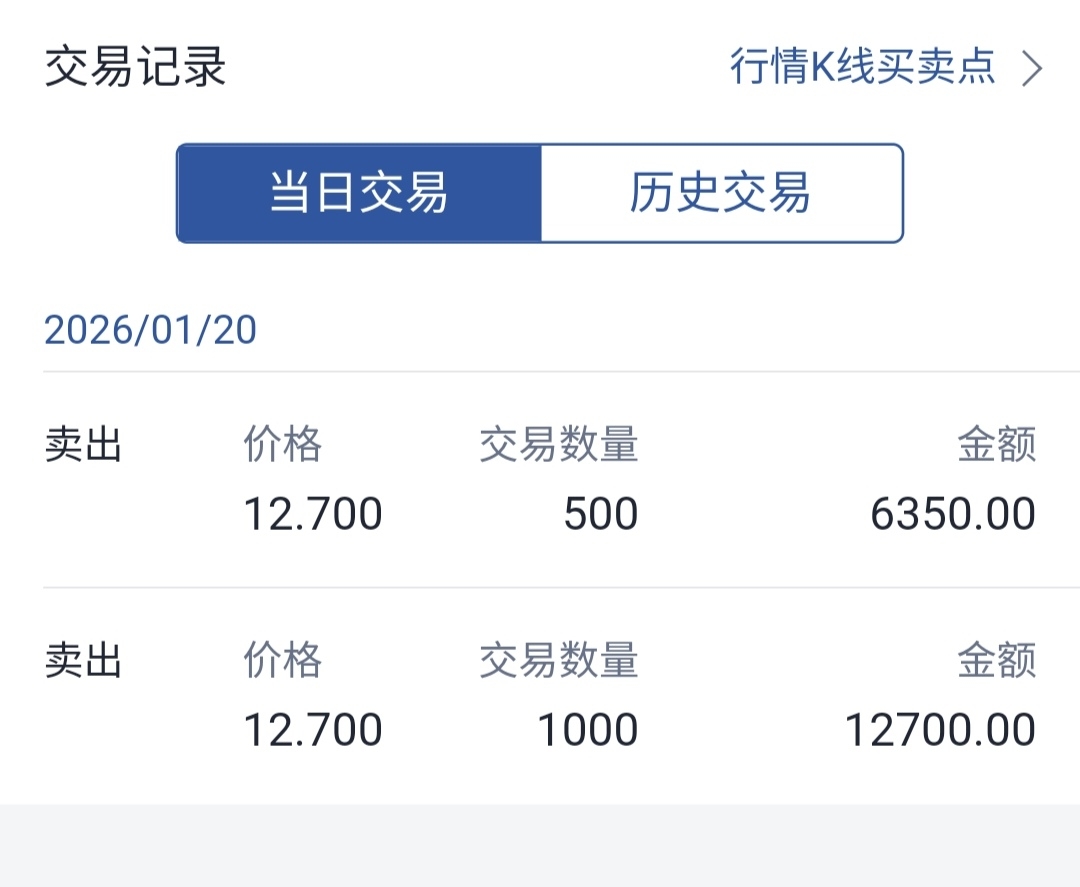The height and width of the screenshot is (887, 1080).
Task: Switch to the 当日交易 tab
Action: pyautogui.click(x=359, y=193)
